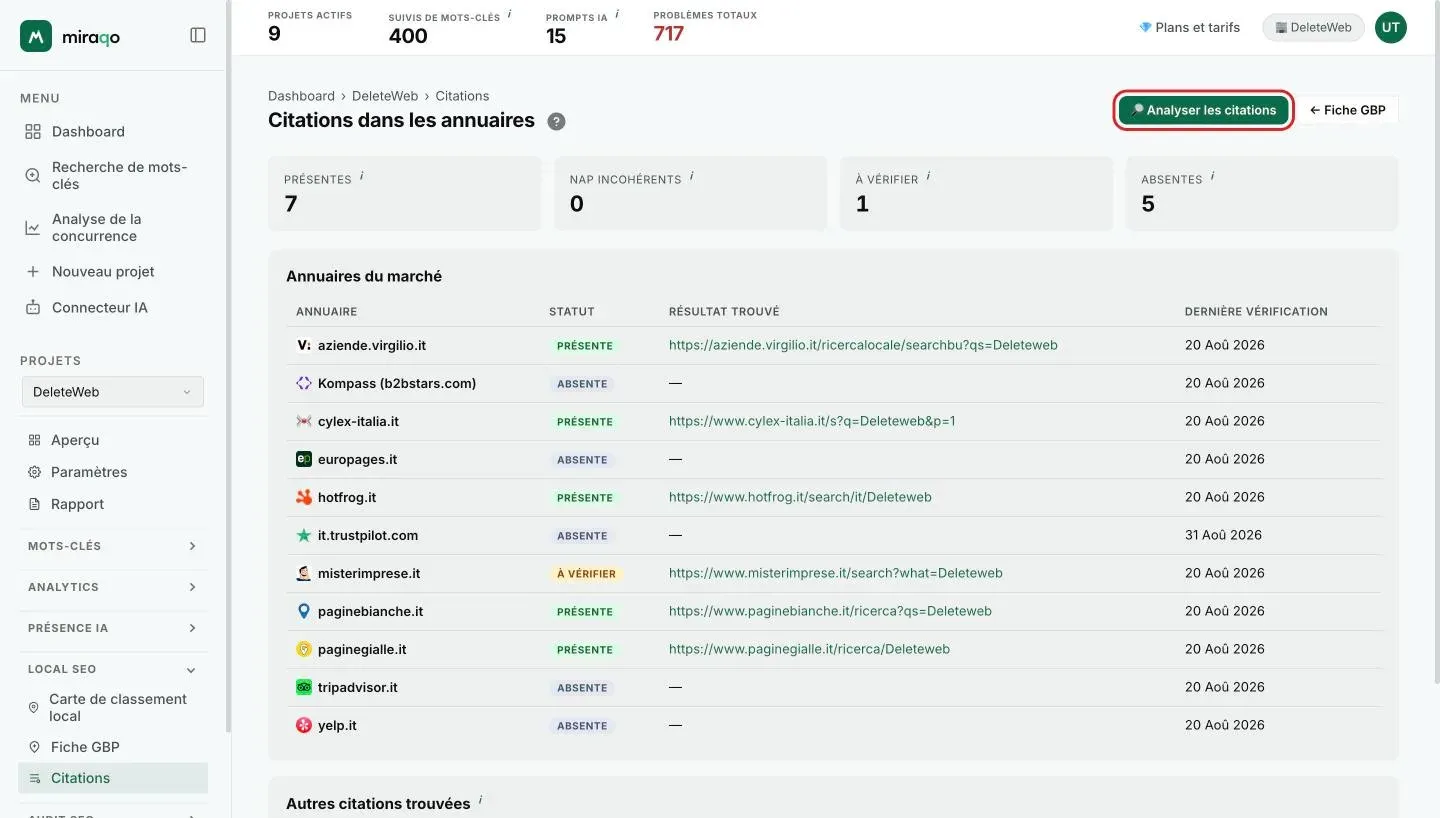This screenshot has height=818, width=1440.
Task: Collapse the LOCAL SEO section
Action: [x=113, y=669]
